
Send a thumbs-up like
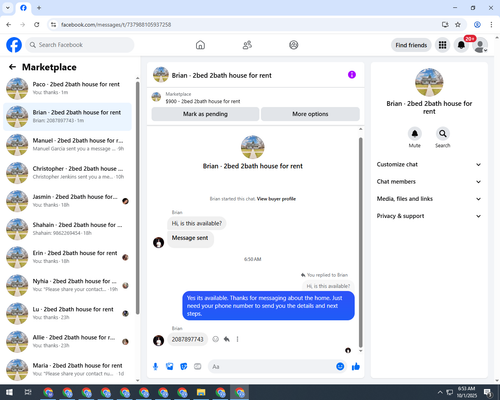pyautogui.click(x=356, y=367)
